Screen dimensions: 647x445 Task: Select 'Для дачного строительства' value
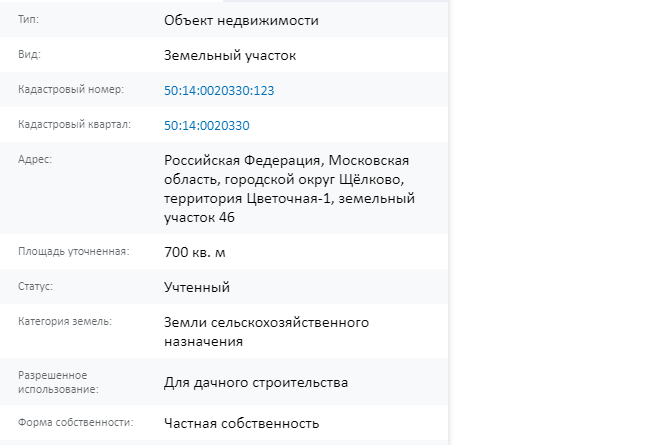[256, 383]
